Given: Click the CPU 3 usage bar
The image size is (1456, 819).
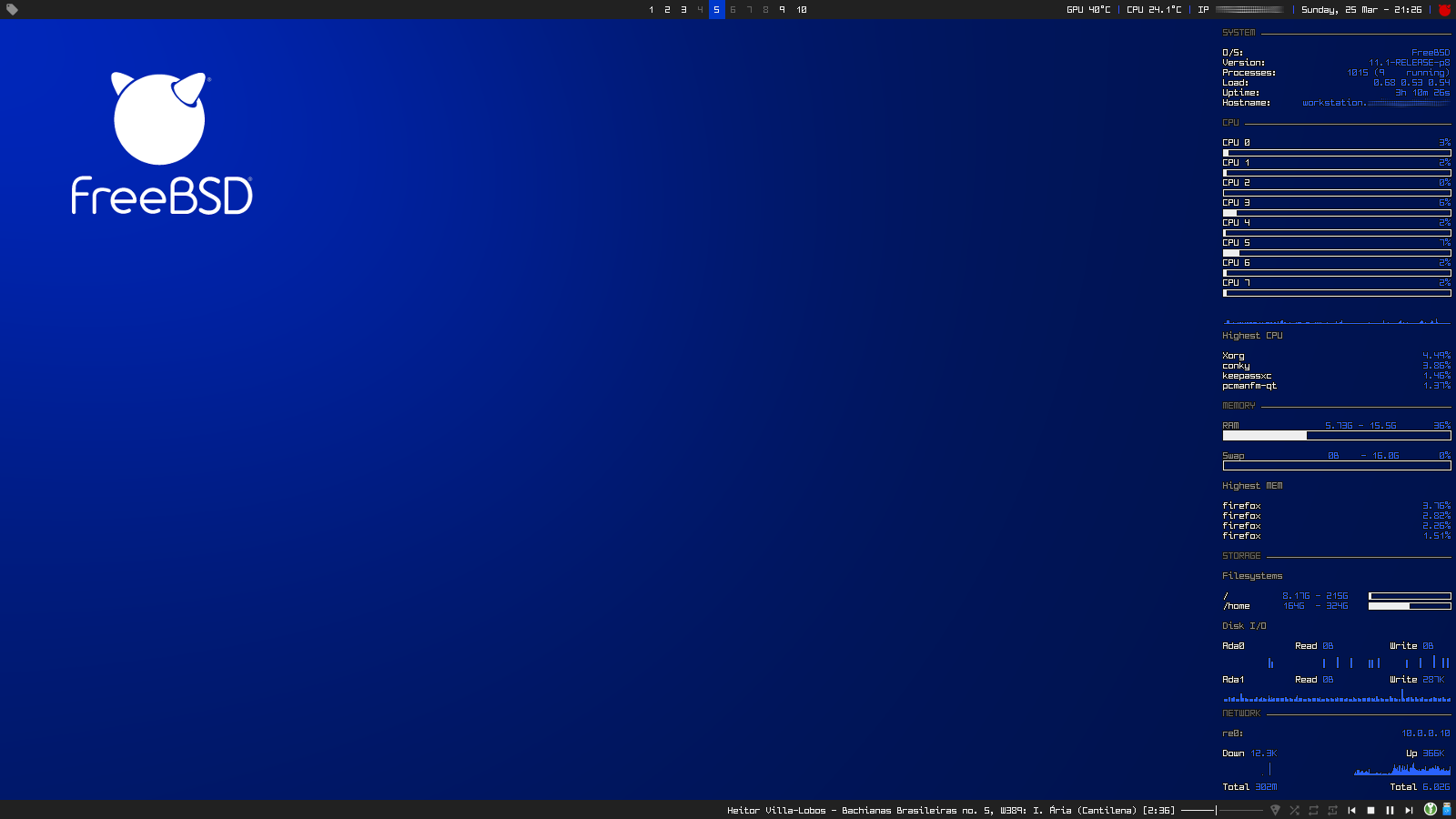Looking at the screenshot, I should 1337,213.
